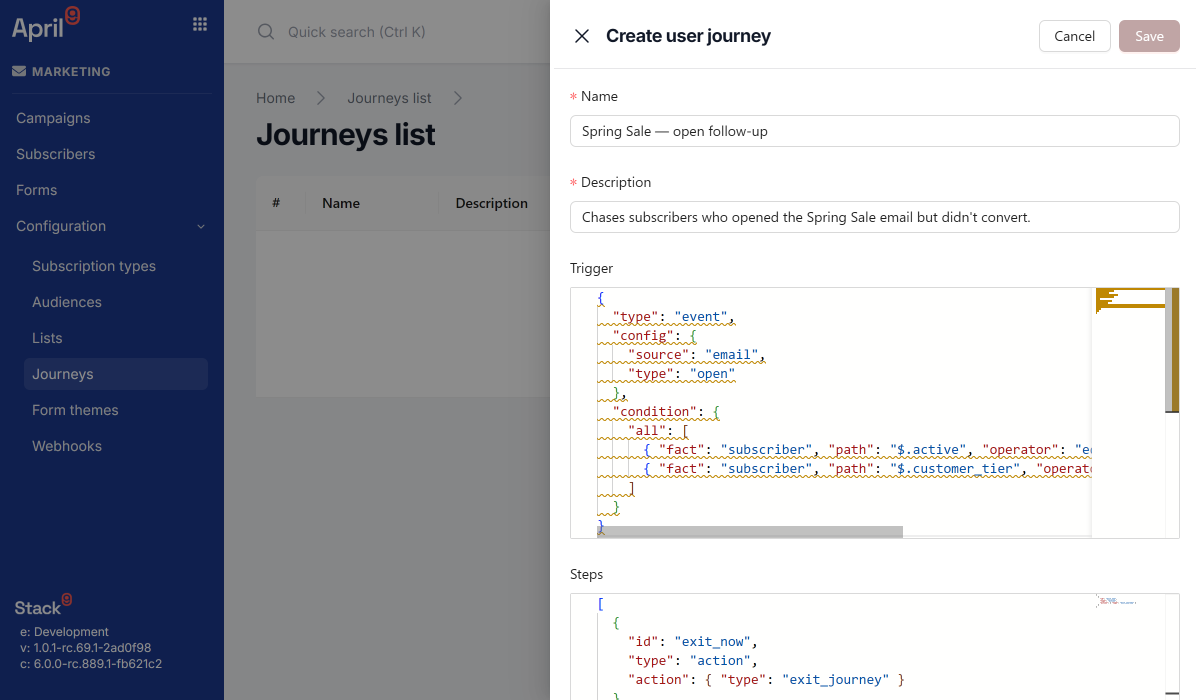Select Audiences menu item
Screen dimensions: 1200x700
67,302
